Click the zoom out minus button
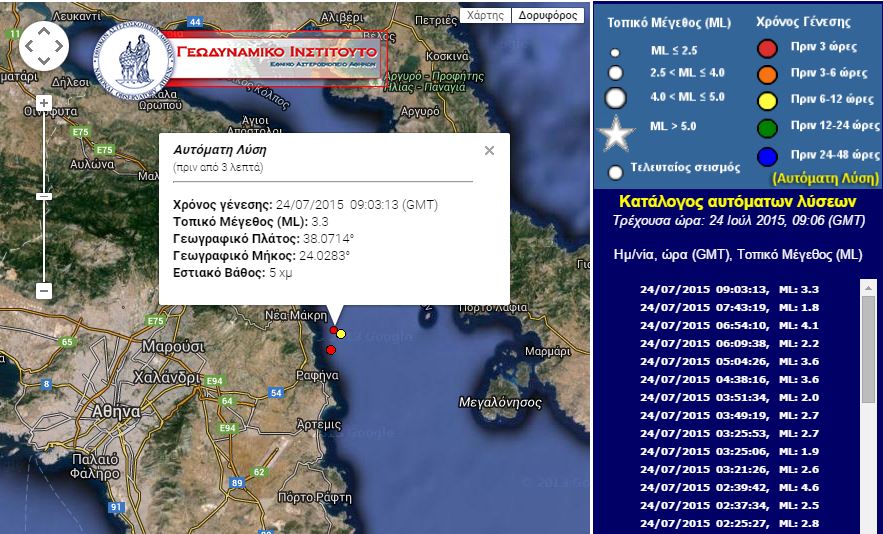Viewport: 883px width, 534px height. pyautogui.click(x=44, y=291)
